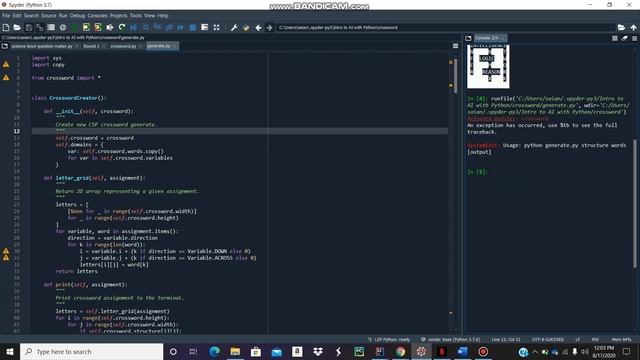
Task: Click the editor vertical scrollbar
Action: click(456, 76)
